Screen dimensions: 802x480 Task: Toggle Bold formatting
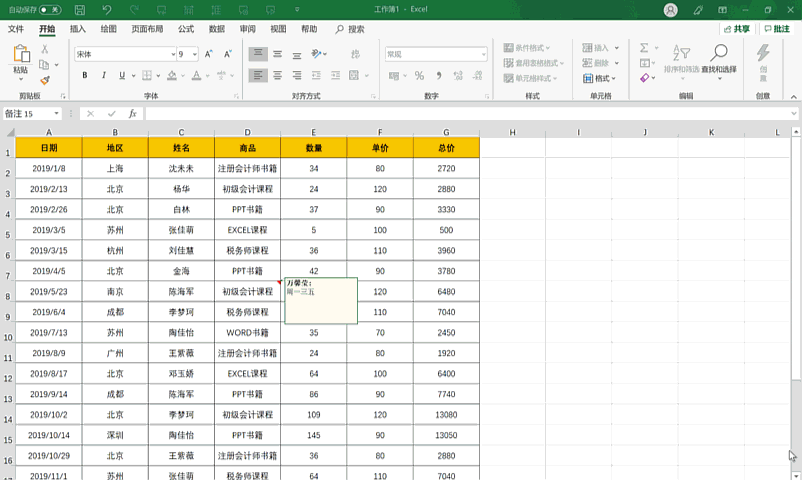click(85, 75)
